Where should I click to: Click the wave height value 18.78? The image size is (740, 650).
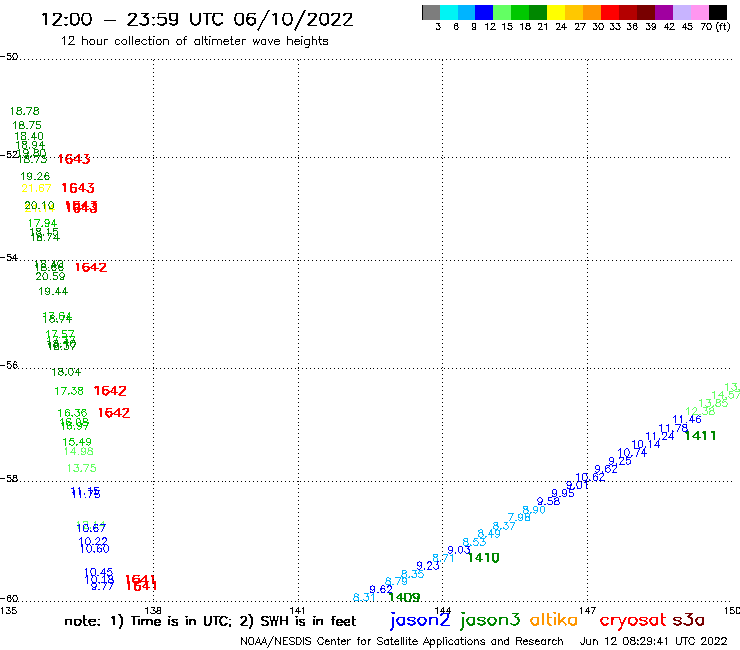coord(25,111)
